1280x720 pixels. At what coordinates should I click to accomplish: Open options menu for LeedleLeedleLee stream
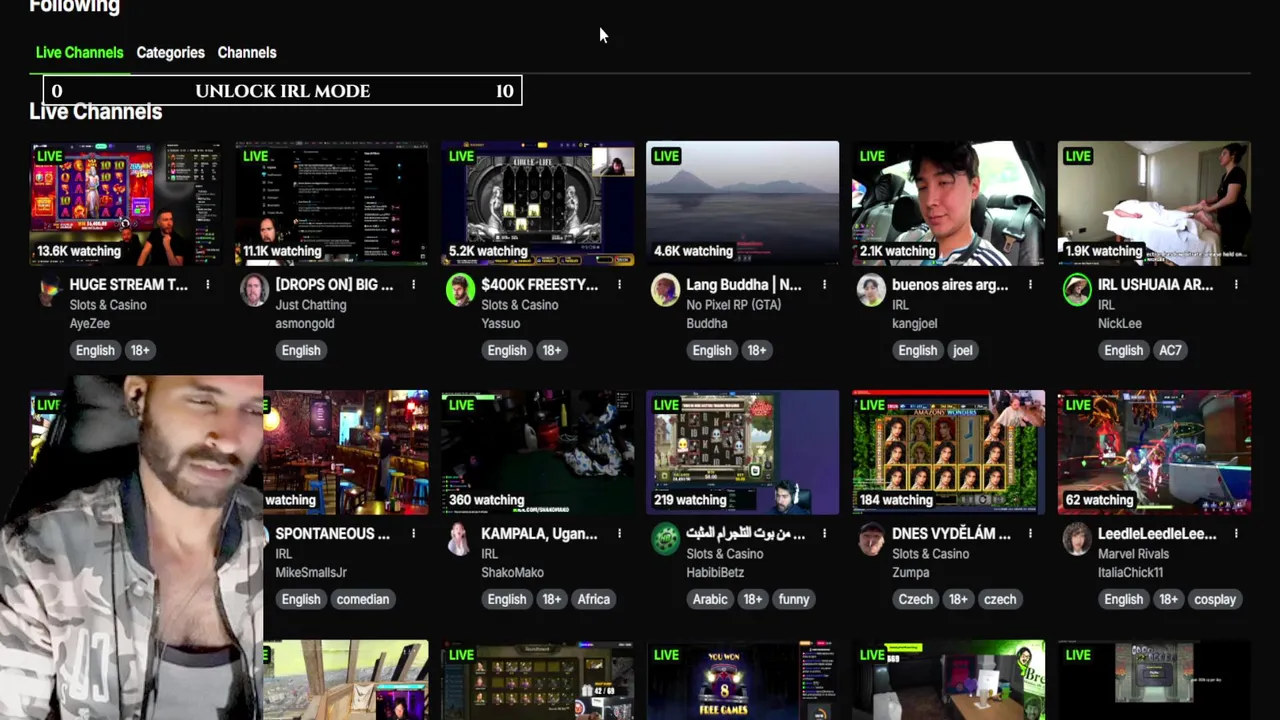coord(1236,534)
